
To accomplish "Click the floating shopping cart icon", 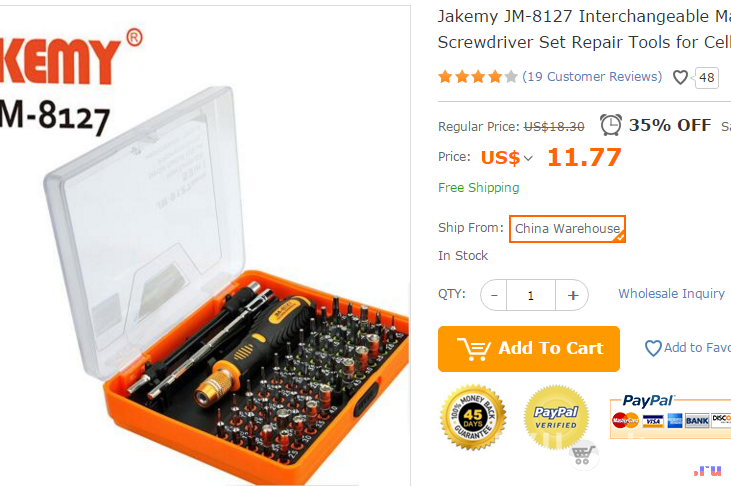I will pyautogui.click(x=583, y=455).
